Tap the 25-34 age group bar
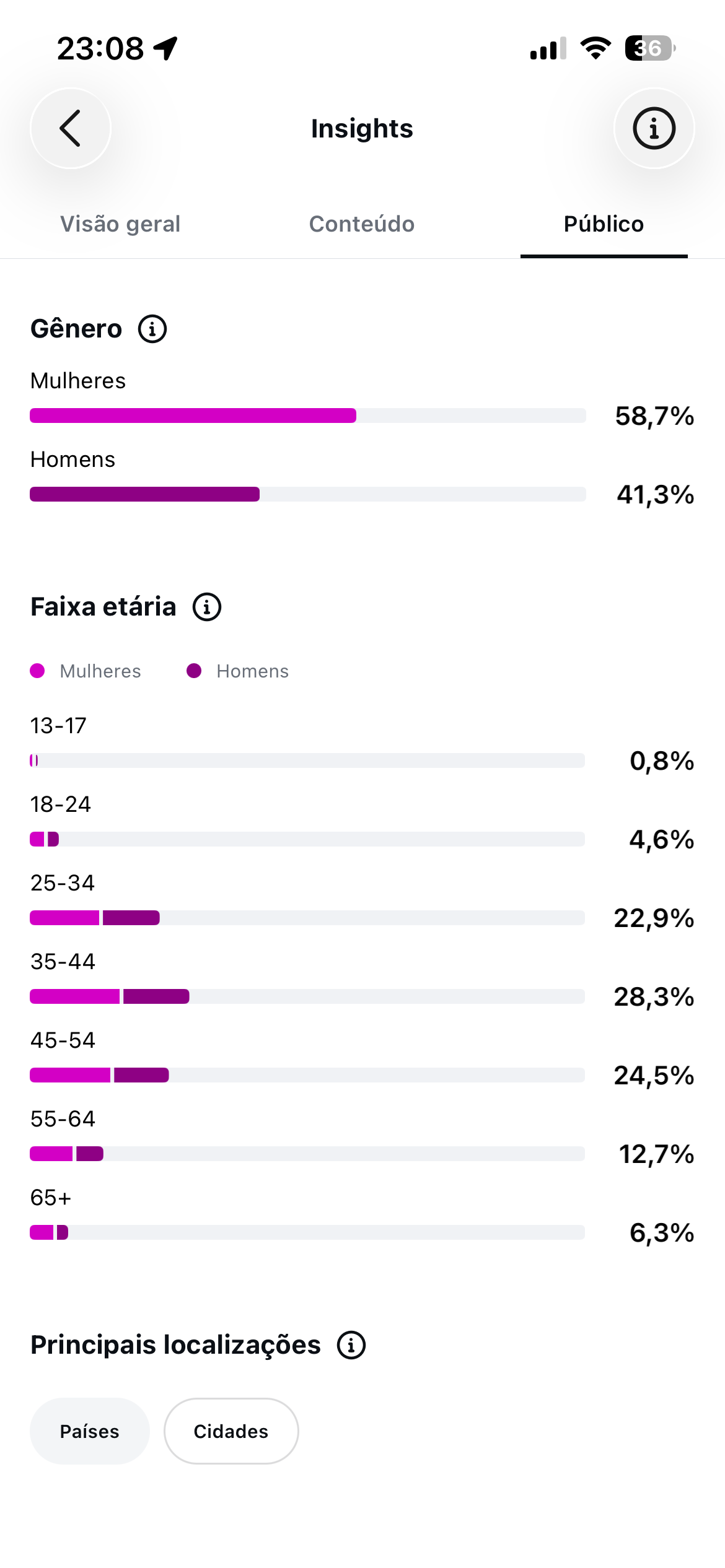725x1568 pixels. tap(307, 918)
